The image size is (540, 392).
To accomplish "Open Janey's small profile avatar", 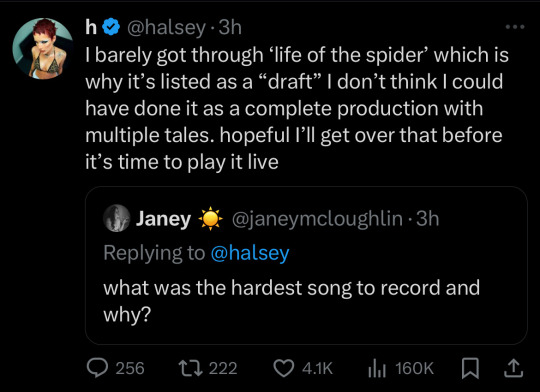I will pyautogui.click(x=117, y=218).
